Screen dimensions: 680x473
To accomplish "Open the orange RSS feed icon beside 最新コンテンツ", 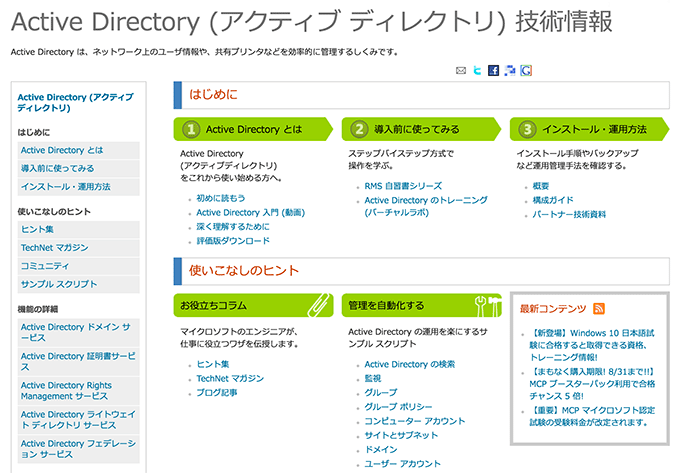I will (x=599, y=308).
